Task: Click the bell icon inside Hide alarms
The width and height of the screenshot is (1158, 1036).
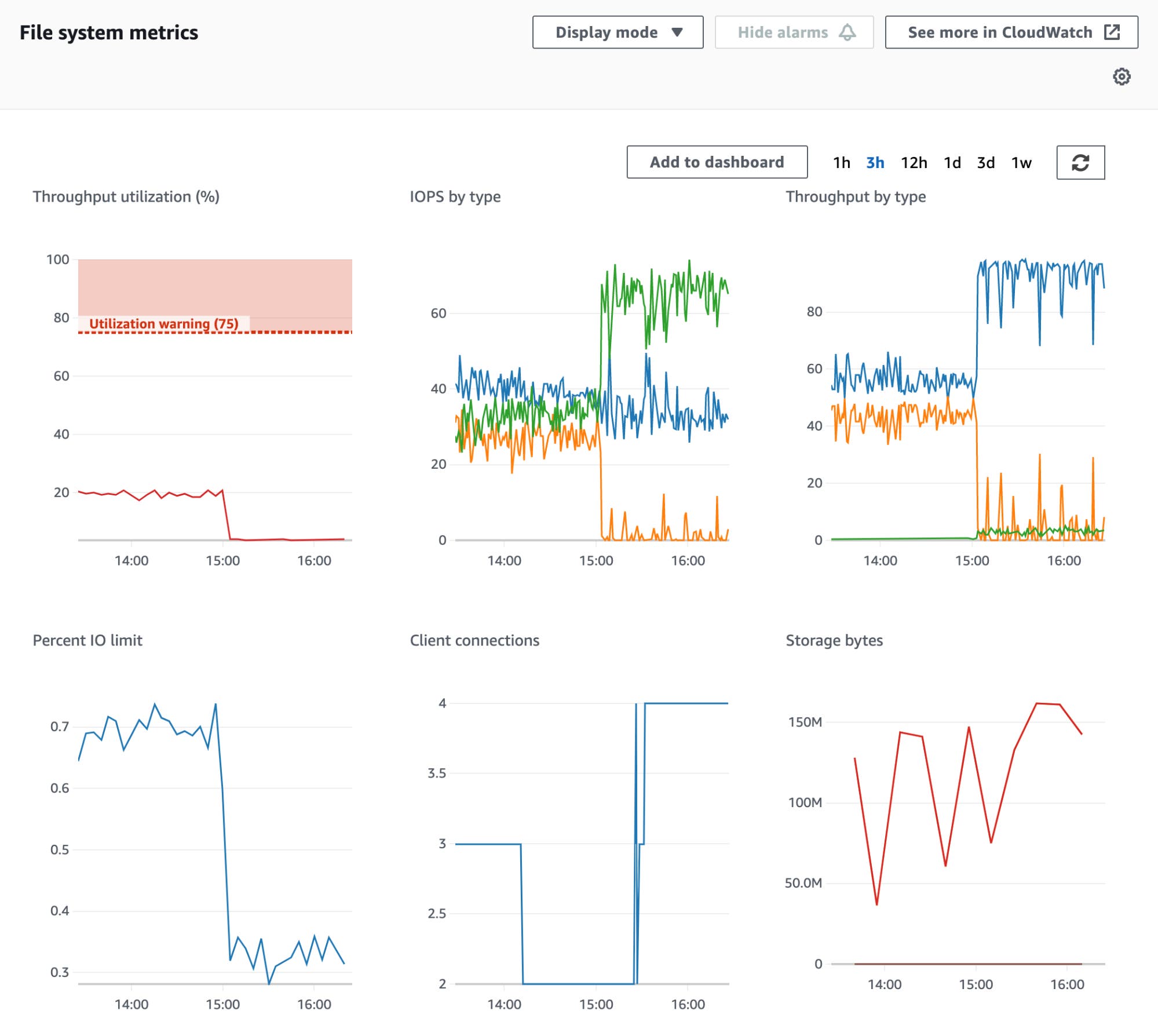Action: (x=848, y=32)
